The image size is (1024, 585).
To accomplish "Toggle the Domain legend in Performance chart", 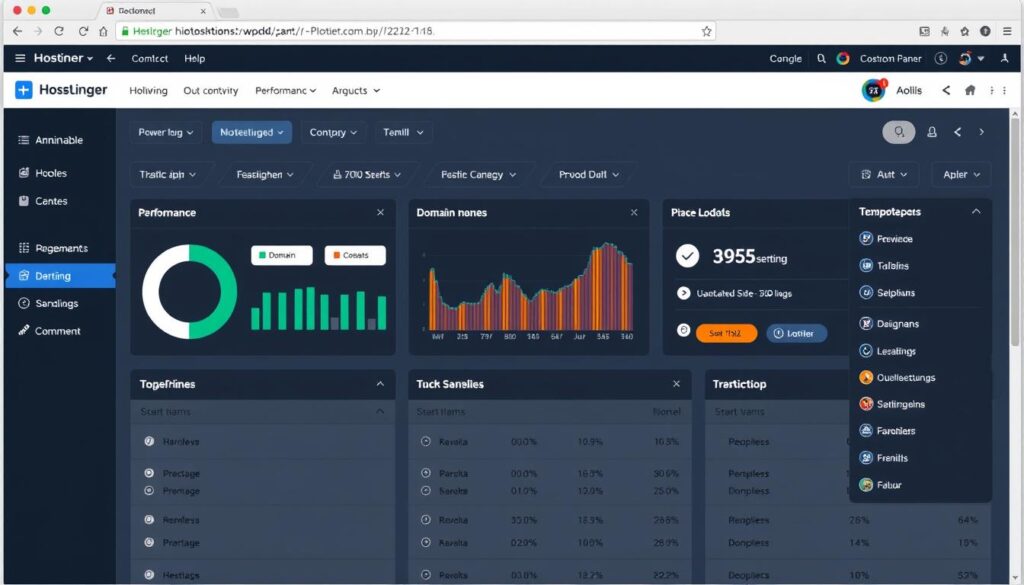I will [281, 255].
